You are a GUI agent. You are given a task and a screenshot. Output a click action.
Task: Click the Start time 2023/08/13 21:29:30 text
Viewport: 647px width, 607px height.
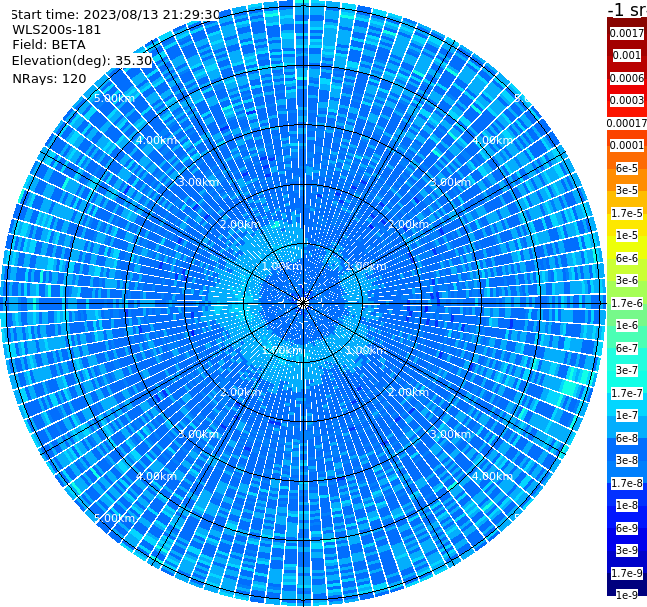click(x=115, y=15)
